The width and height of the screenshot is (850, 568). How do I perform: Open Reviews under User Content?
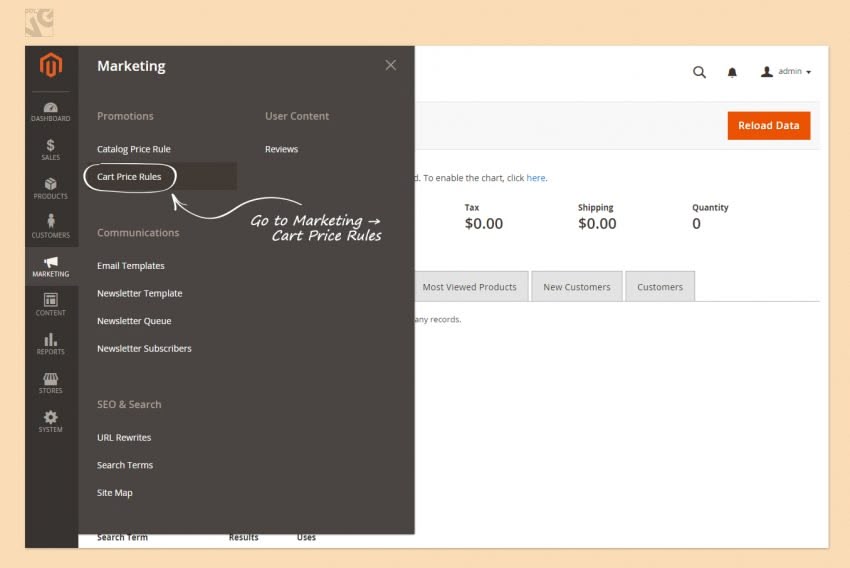(281, 149)
